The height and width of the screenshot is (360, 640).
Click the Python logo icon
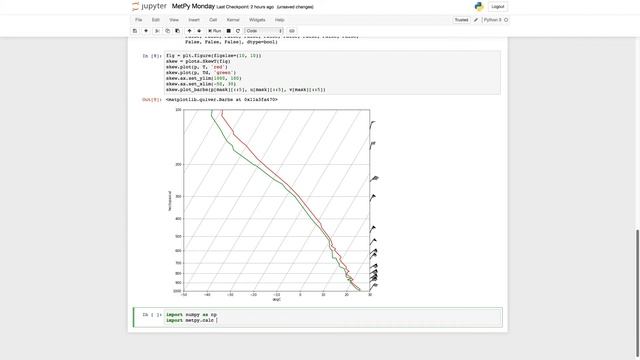point(479,7)
